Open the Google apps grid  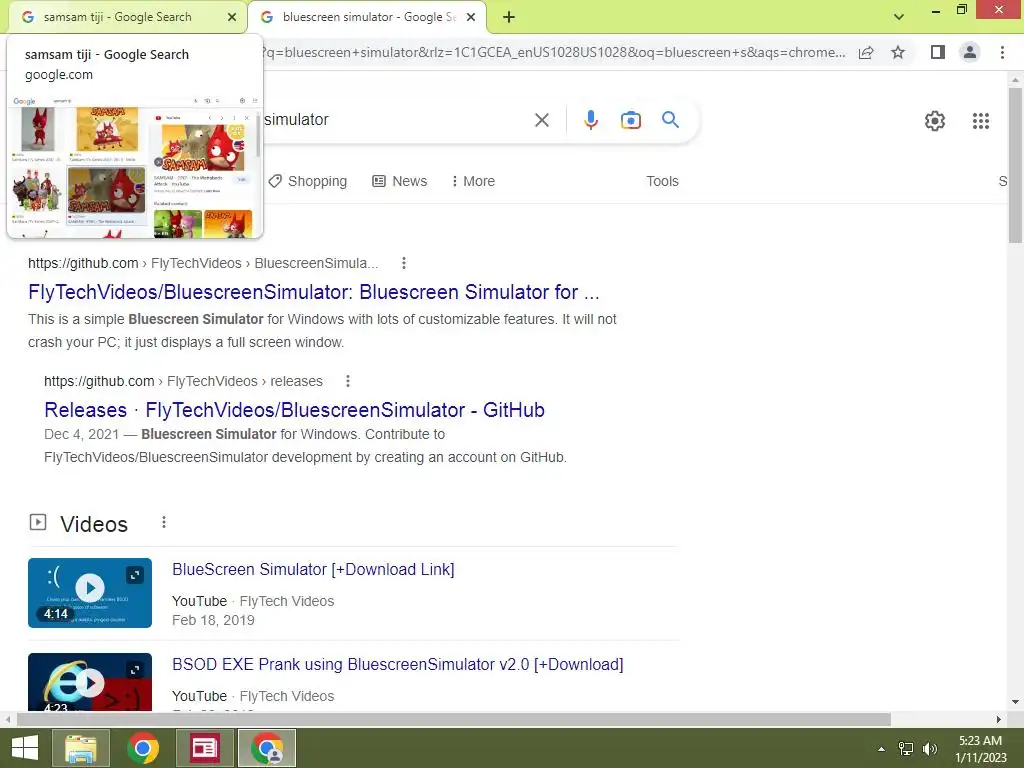click(x=980, y=121)
